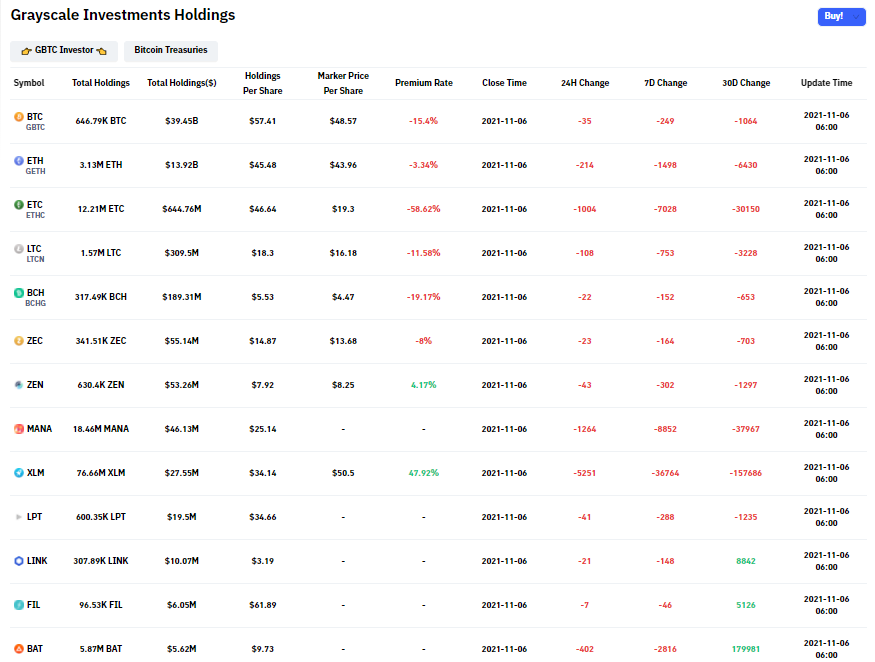Click the 4.17% premium rate for ZEN
Image resolution: width=875 pixels, height=662 pixels.
tap(424, 385)
